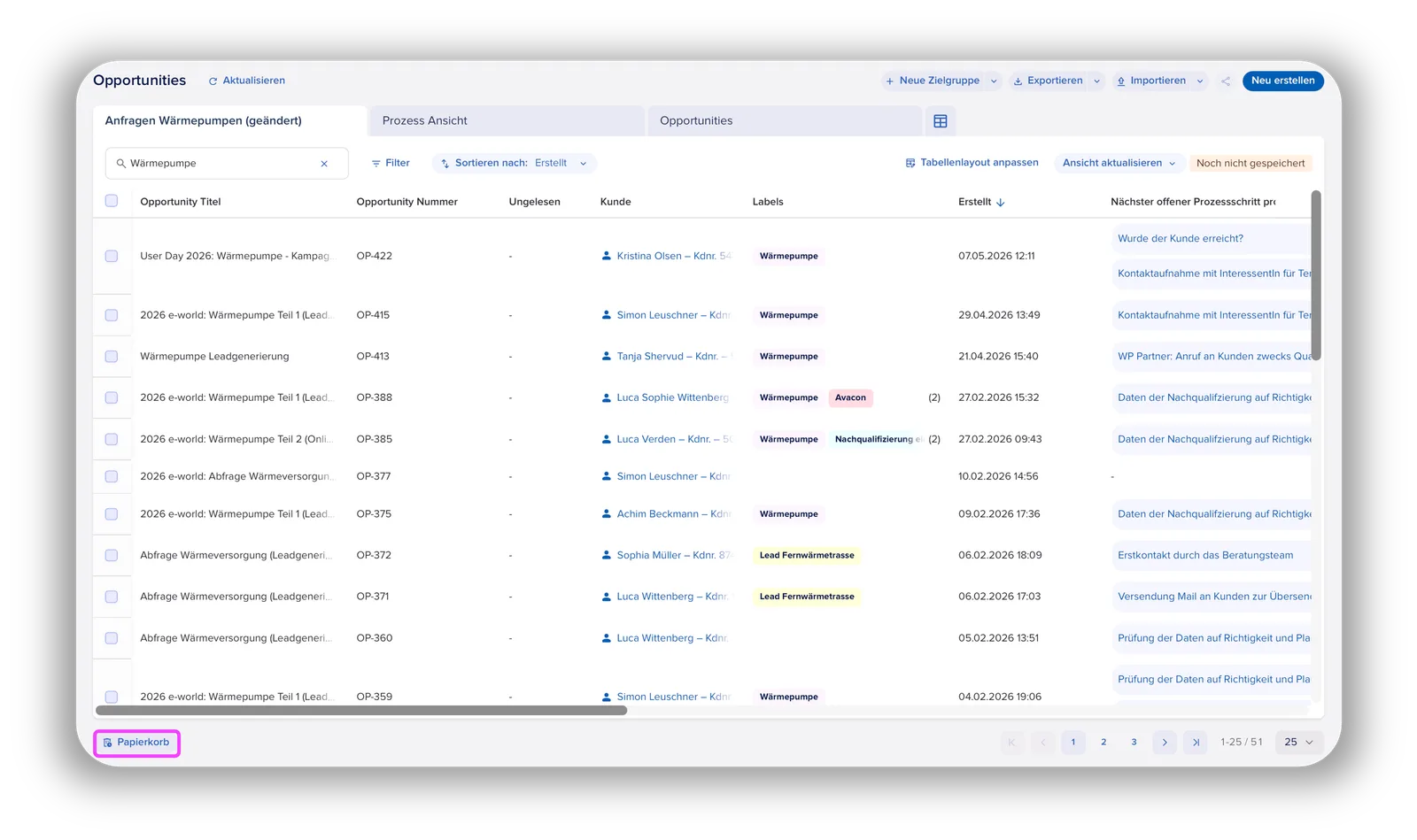Switch to Anfragen Wärmepumpen (geändert) tab

click(230, 121)
